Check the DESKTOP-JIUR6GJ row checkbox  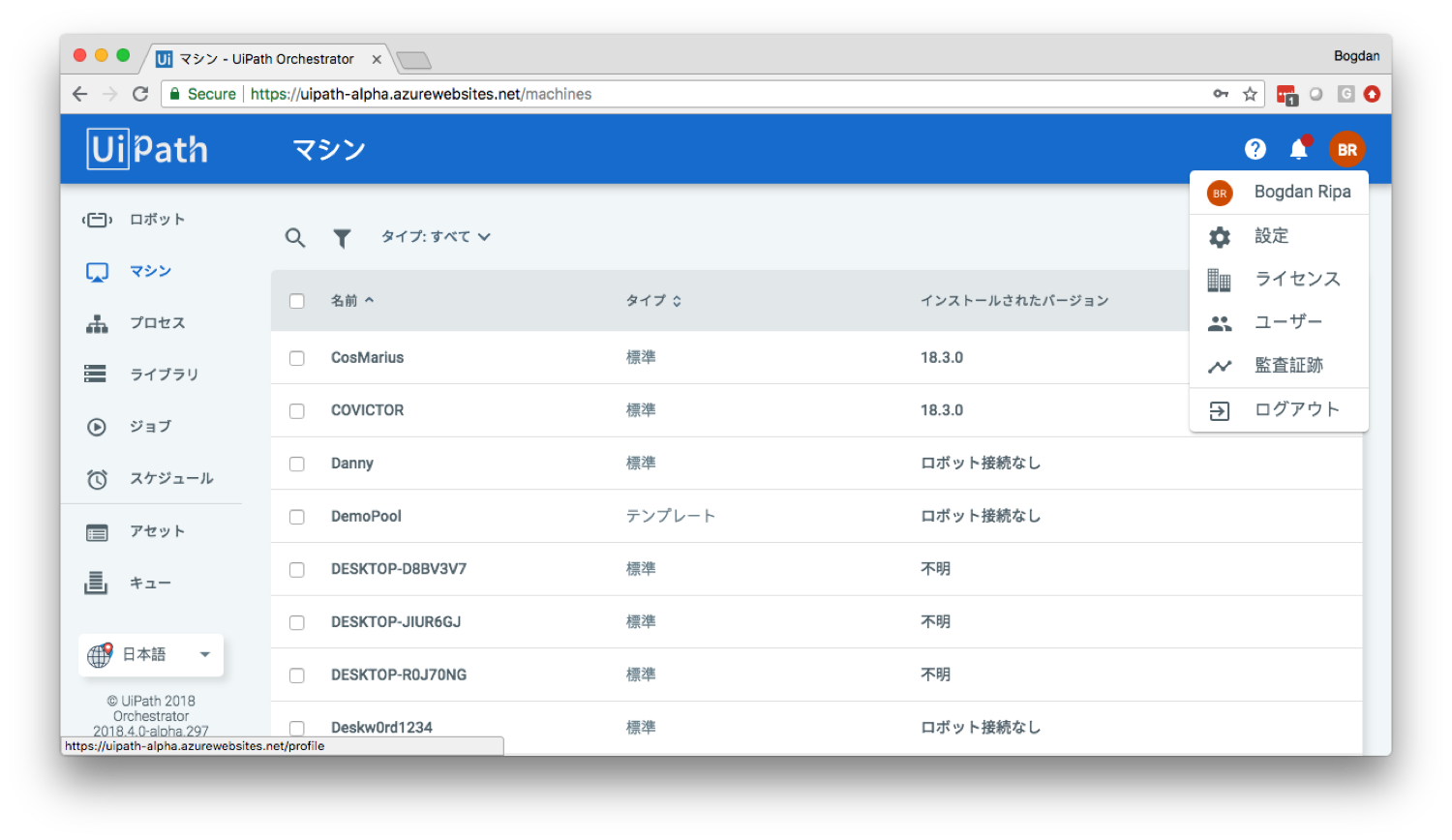click(297, 622)
